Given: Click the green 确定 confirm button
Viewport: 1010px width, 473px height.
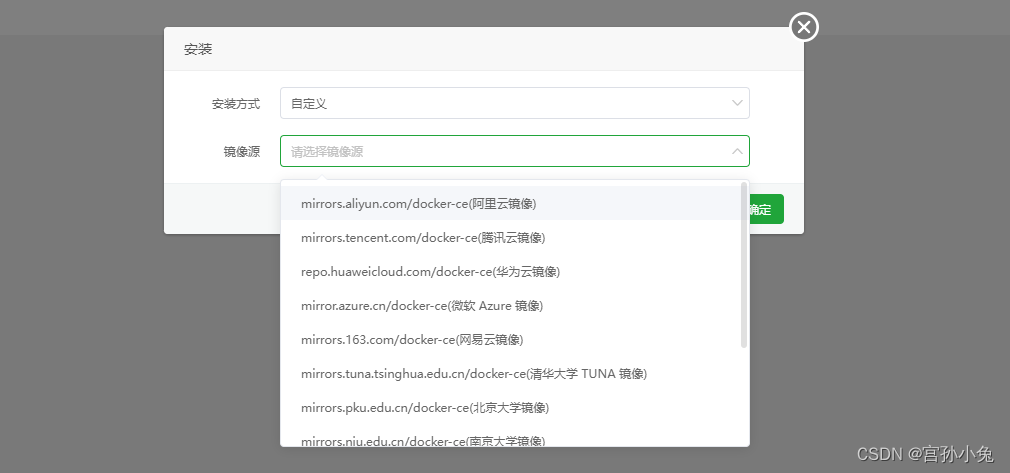Looking at the screenshot, I should tap(765, 209).
